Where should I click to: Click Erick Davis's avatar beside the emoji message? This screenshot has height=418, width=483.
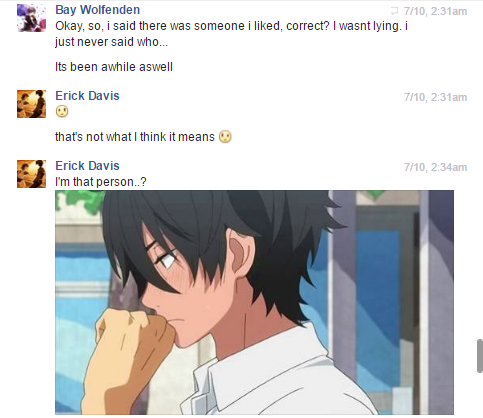31,104
